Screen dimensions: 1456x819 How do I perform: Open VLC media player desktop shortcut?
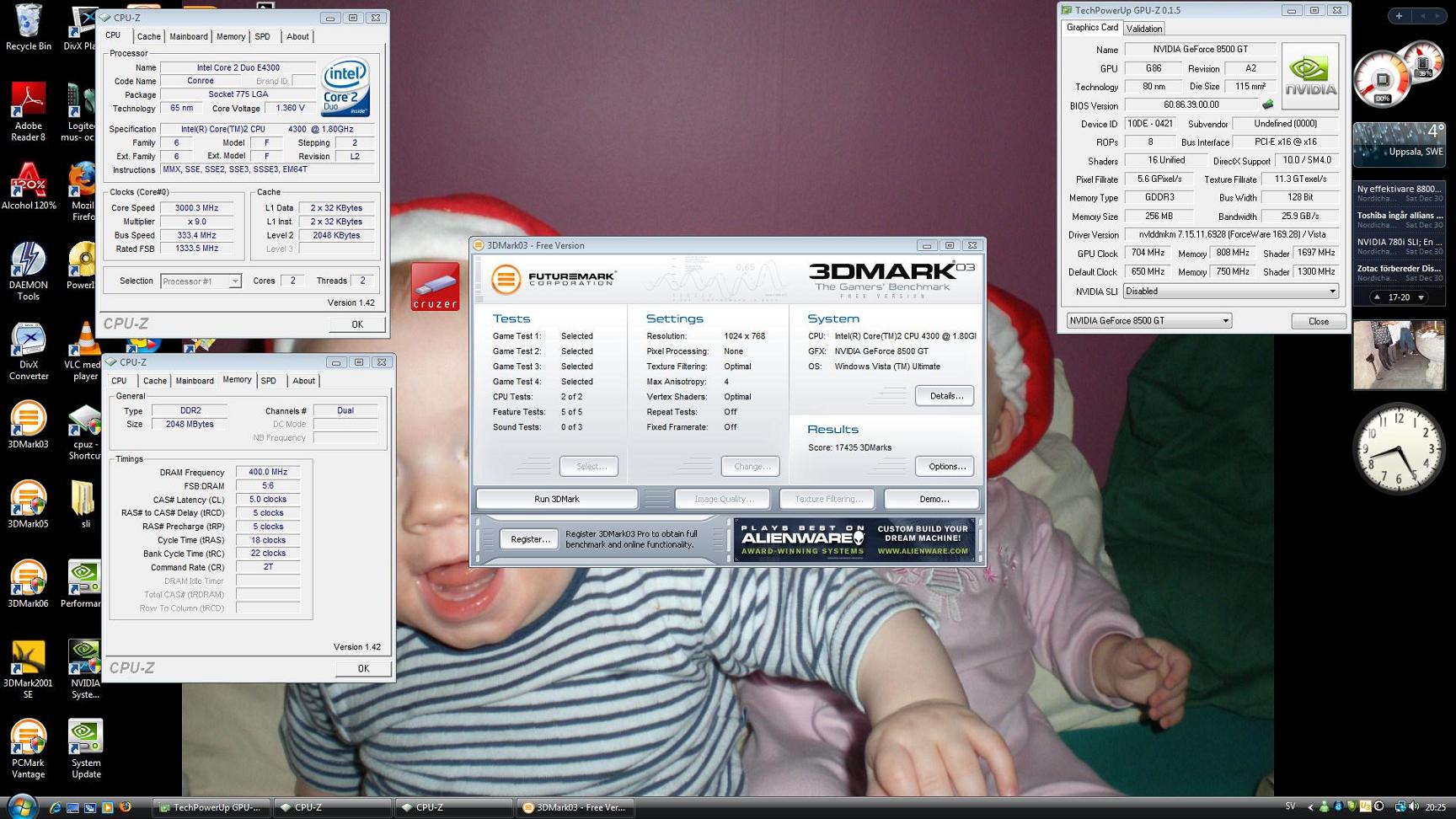tap(83, 351)
